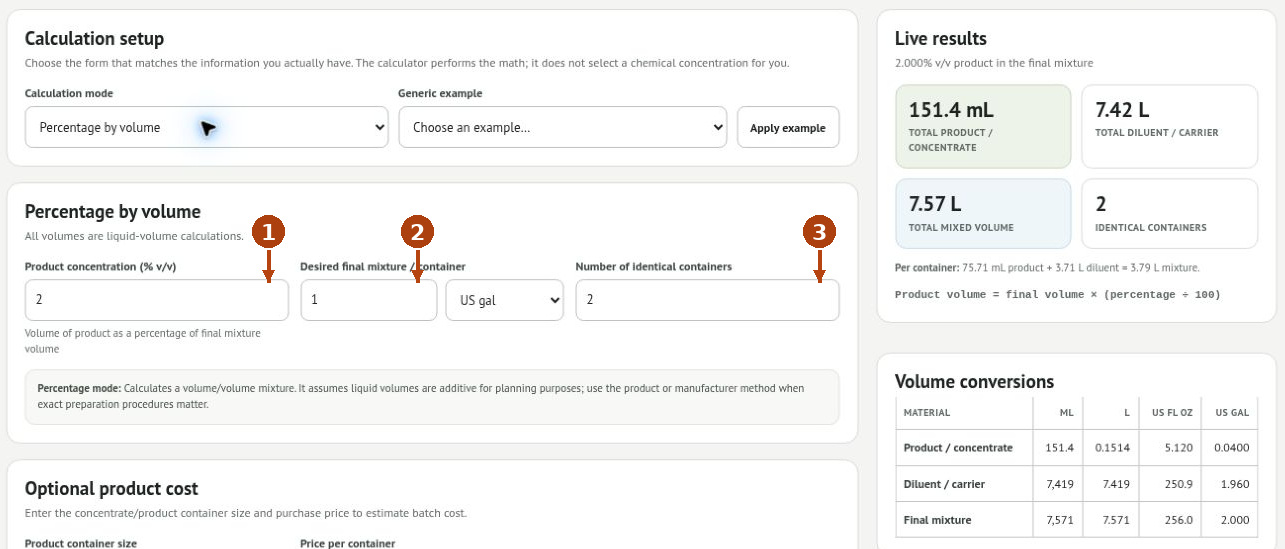Select the Total diluent / carrier result card

pyautogui.click(x=1170, y=126)
